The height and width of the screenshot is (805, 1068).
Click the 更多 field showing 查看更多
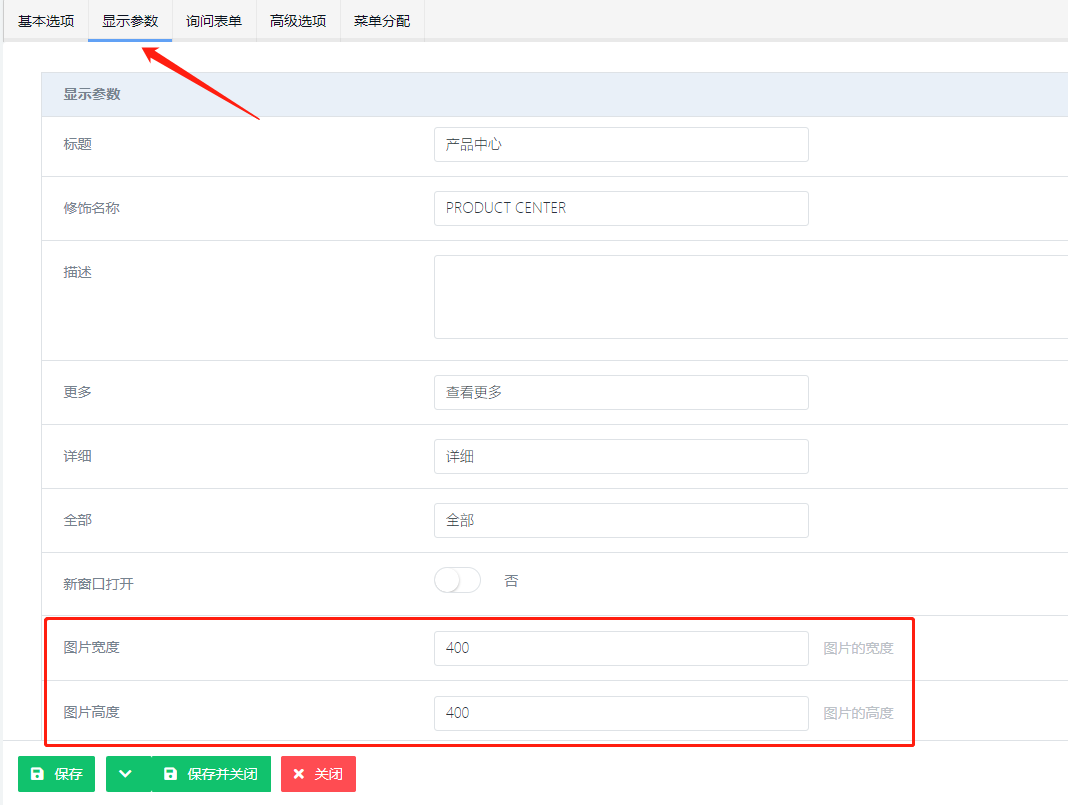pos(620,392)
